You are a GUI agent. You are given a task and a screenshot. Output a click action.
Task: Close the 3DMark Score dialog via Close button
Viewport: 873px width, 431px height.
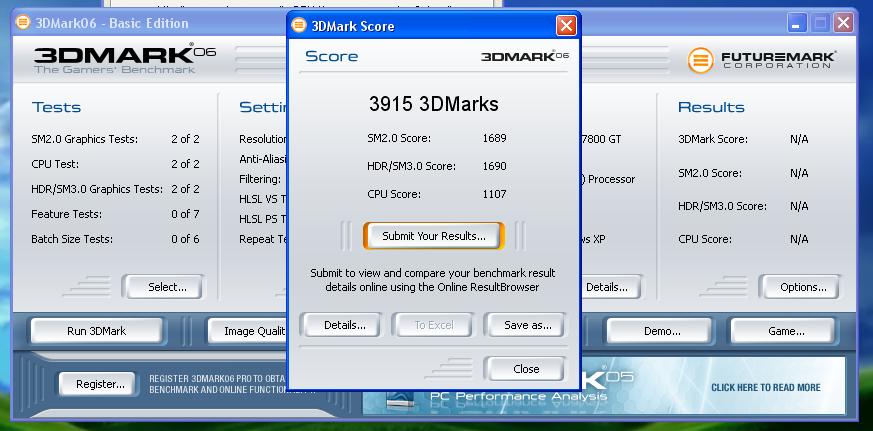525,369
